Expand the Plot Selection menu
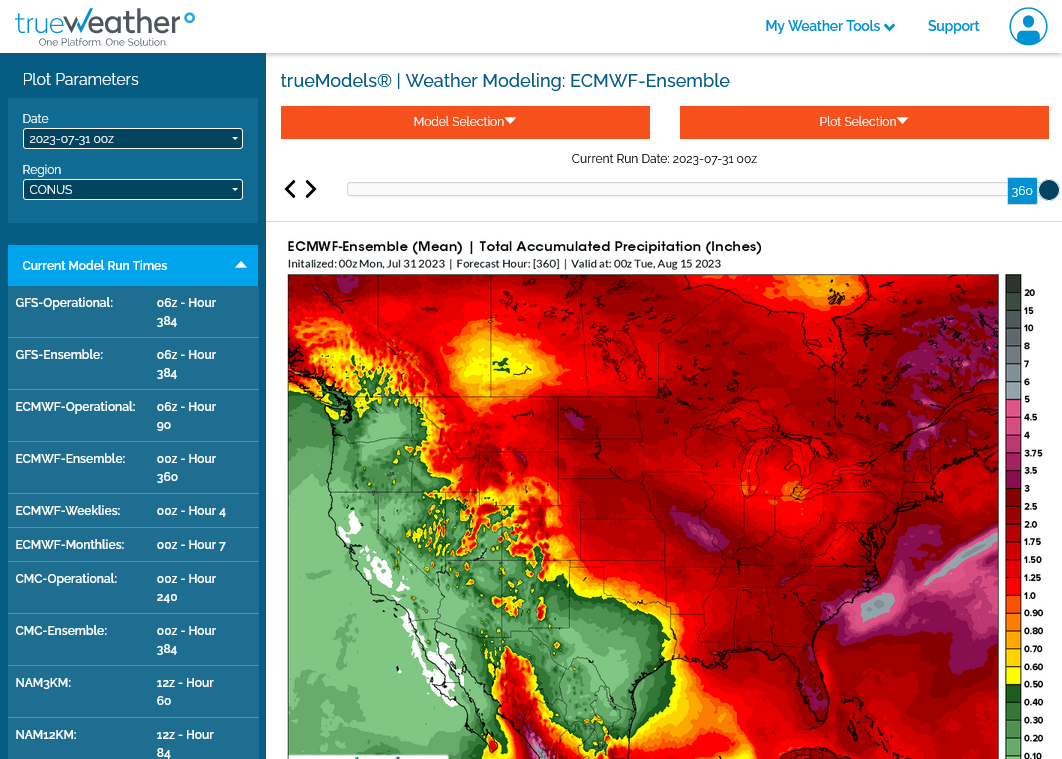The width and height of the screenshot is (1062, 759). click(x=864, y=122)
